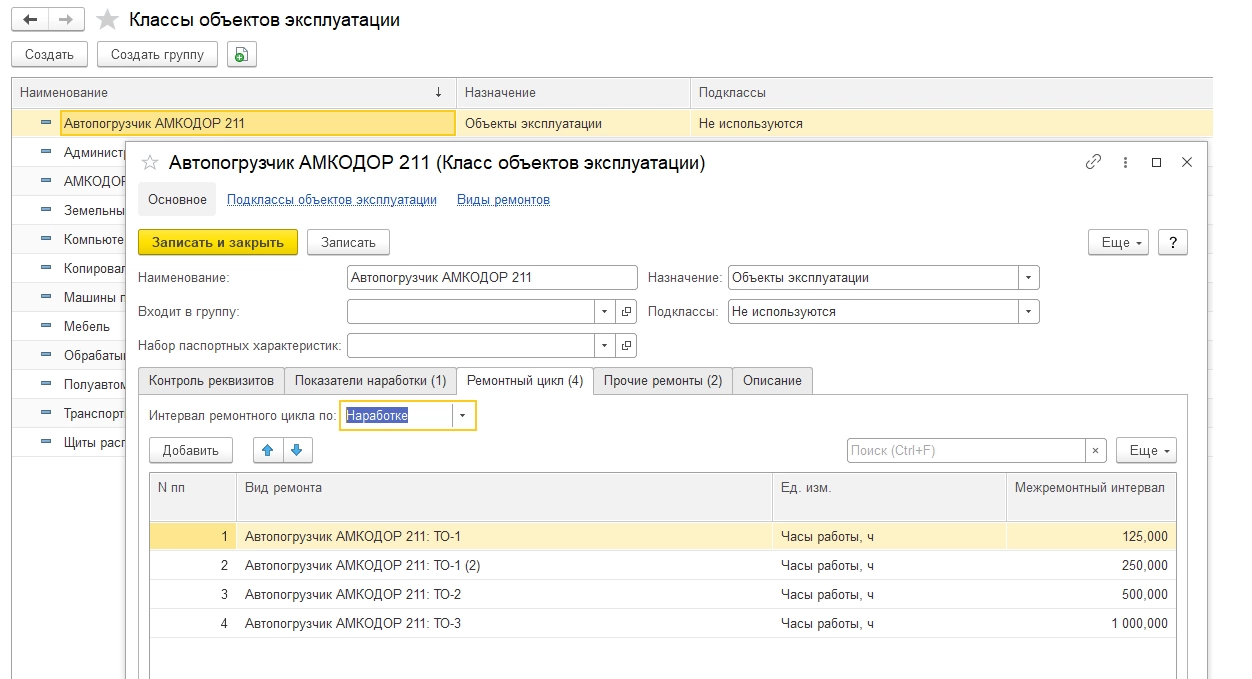The image size is (1252, 679).
Task: Click the Создать группу button
Action: tap(158, 55)
